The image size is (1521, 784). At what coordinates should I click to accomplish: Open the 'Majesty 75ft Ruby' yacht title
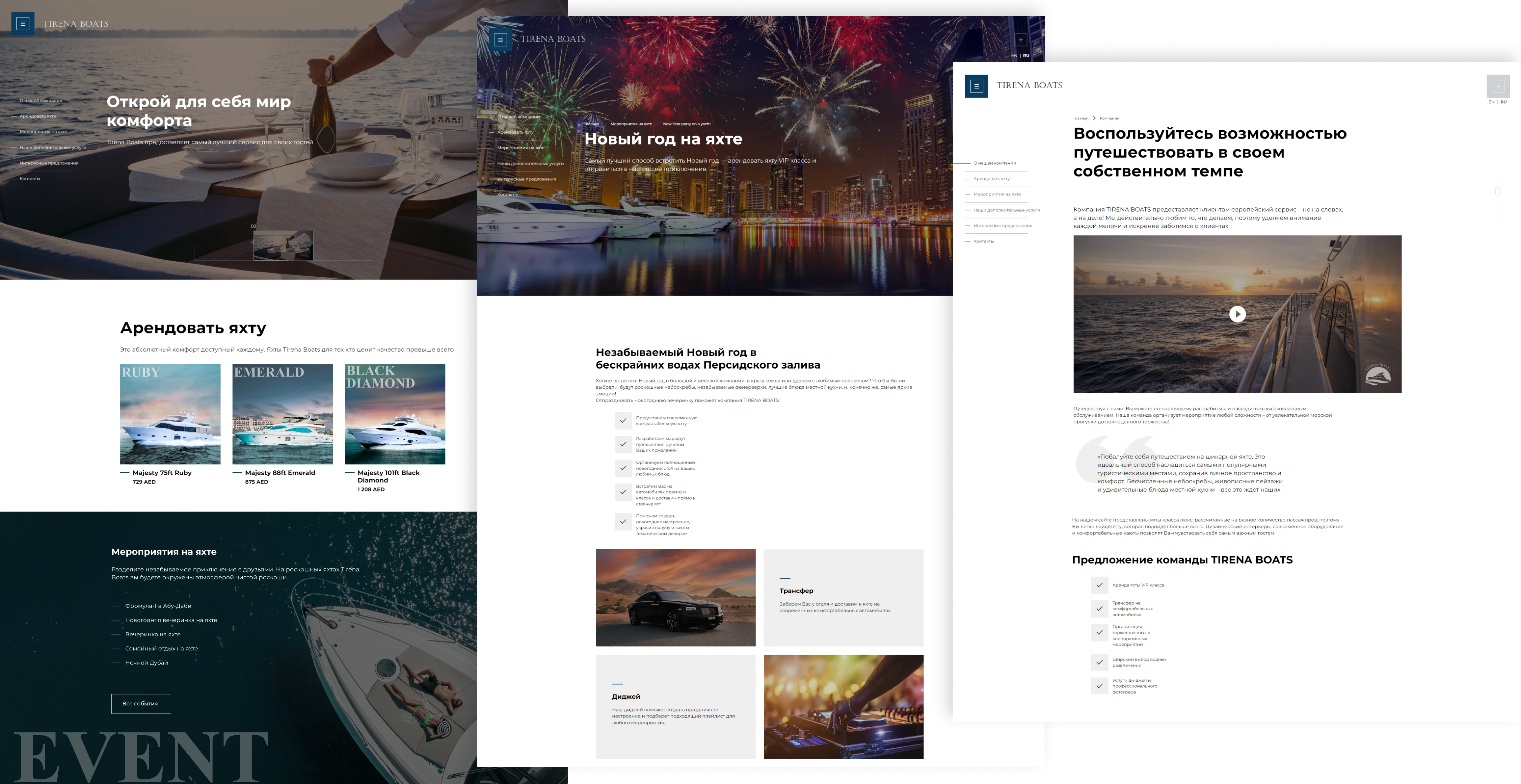point(162,473)
